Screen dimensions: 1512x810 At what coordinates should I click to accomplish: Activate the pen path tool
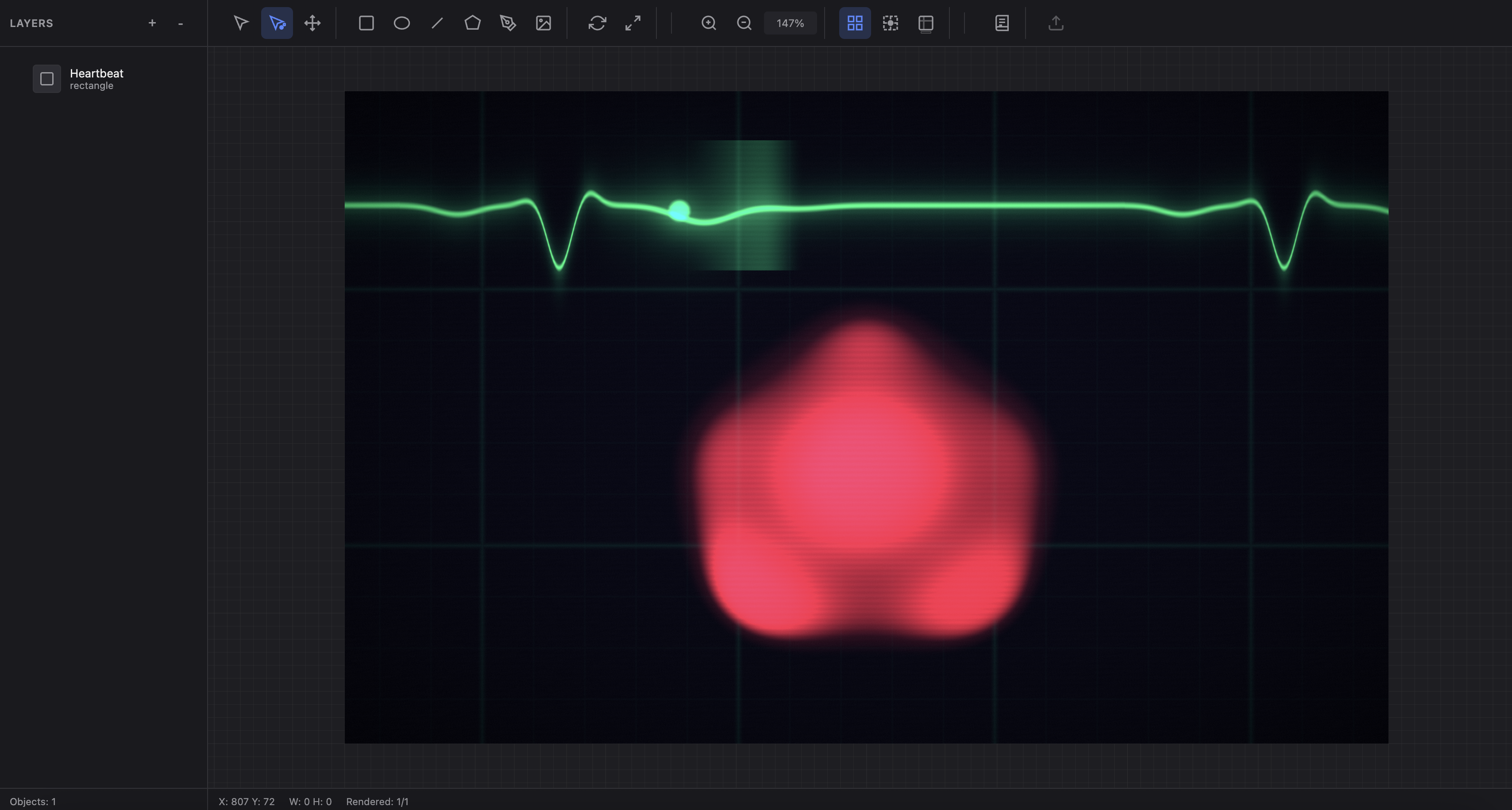pos(508,23)
